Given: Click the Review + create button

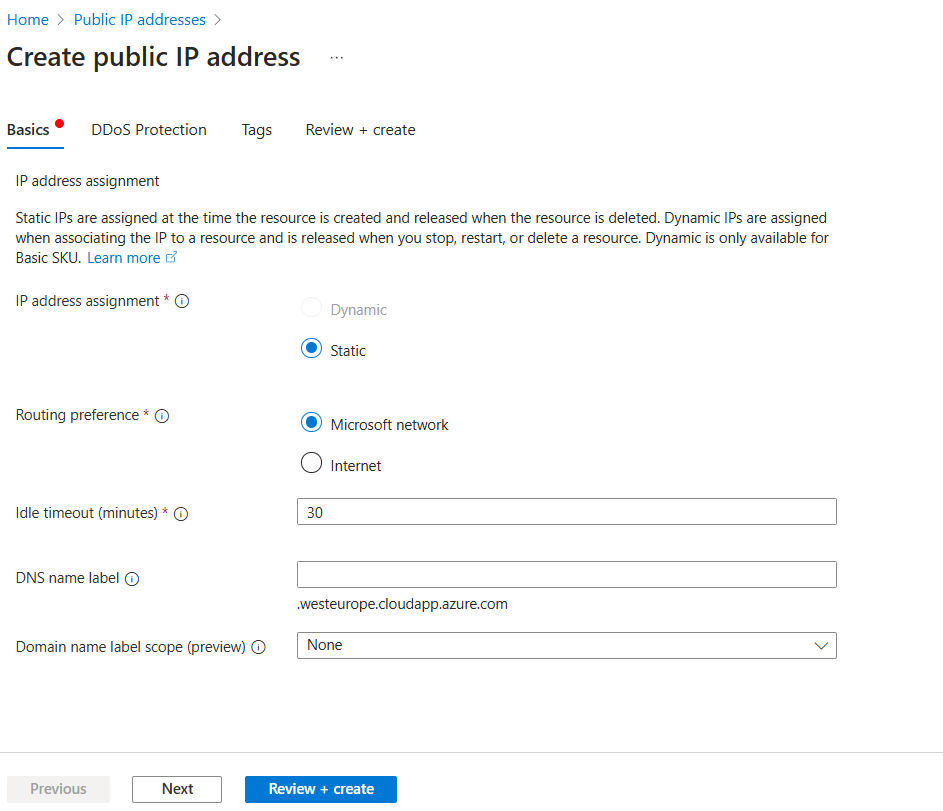Looking at the screenshot, I should tap(320, 789).
